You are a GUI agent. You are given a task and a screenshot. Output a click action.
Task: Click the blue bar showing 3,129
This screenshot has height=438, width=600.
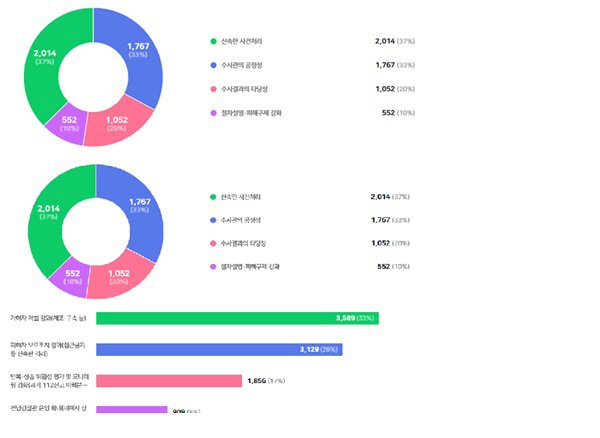190,349
